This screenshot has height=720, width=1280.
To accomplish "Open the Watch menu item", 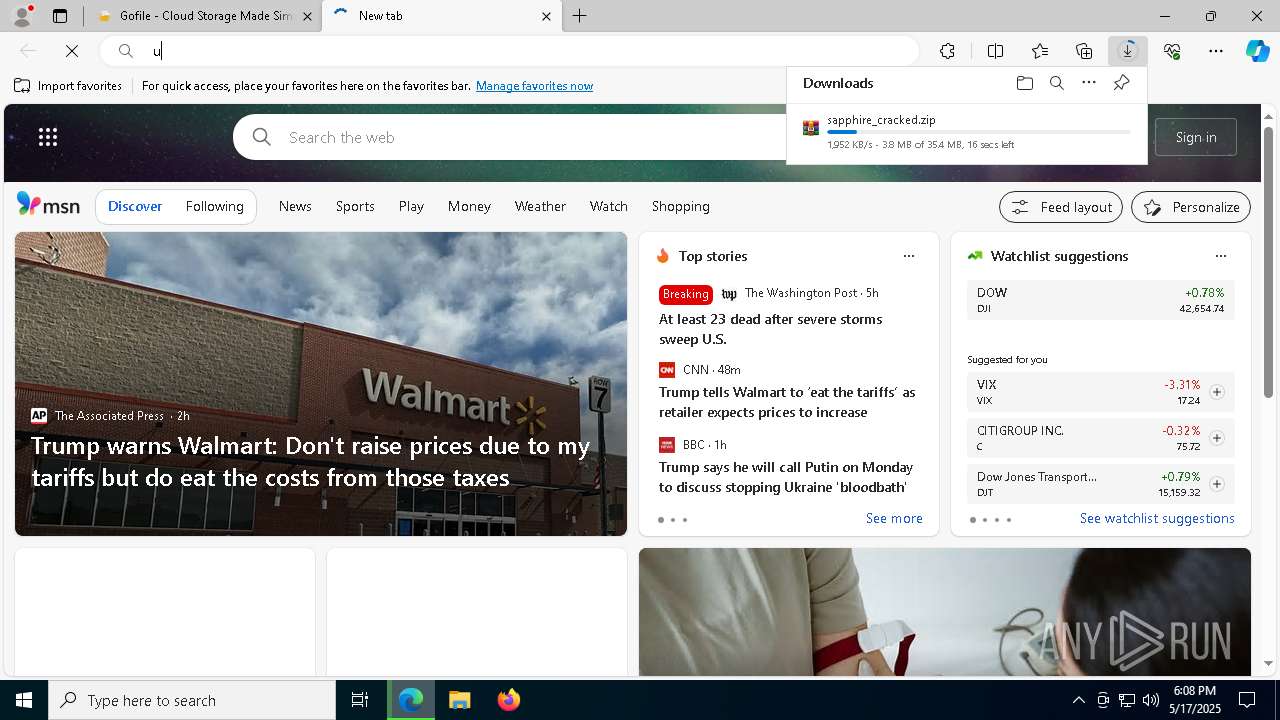I will 608,206.
